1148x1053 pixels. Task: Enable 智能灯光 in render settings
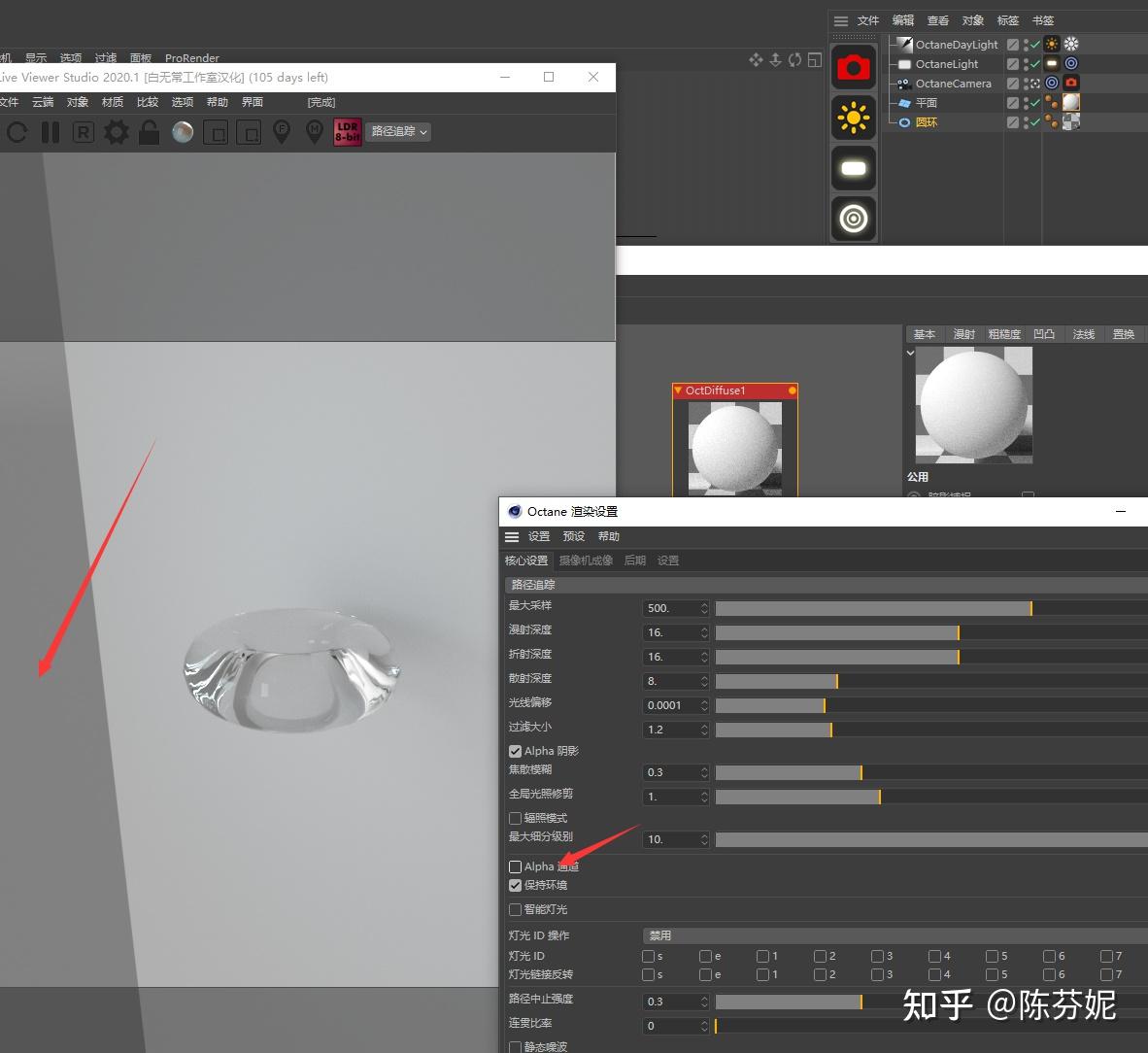click(515, 909)
